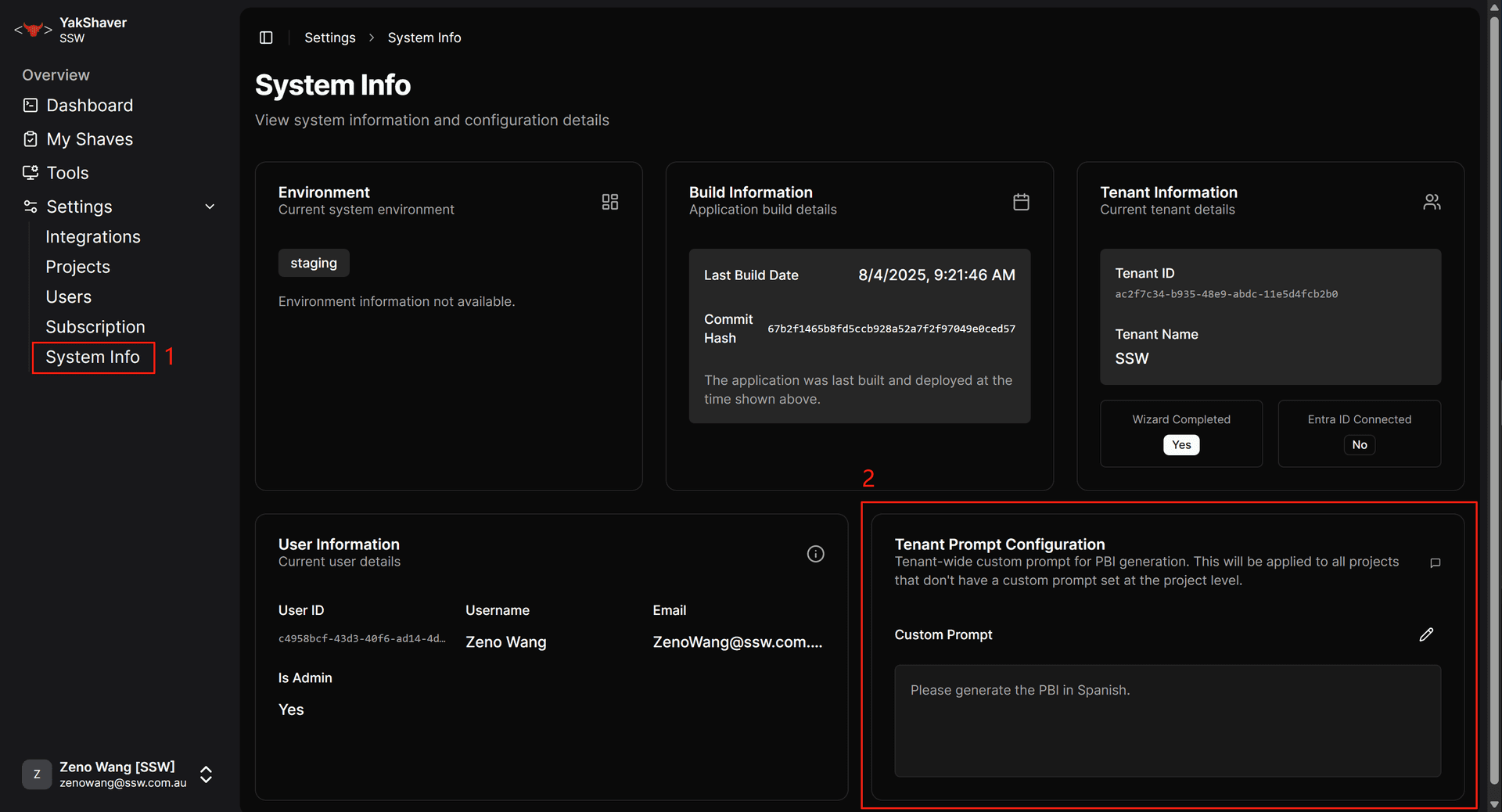1502x812 pixels.
Task: Toggle the sidebar panel icon
Action: pyautogui.click(x=266, y=38)
